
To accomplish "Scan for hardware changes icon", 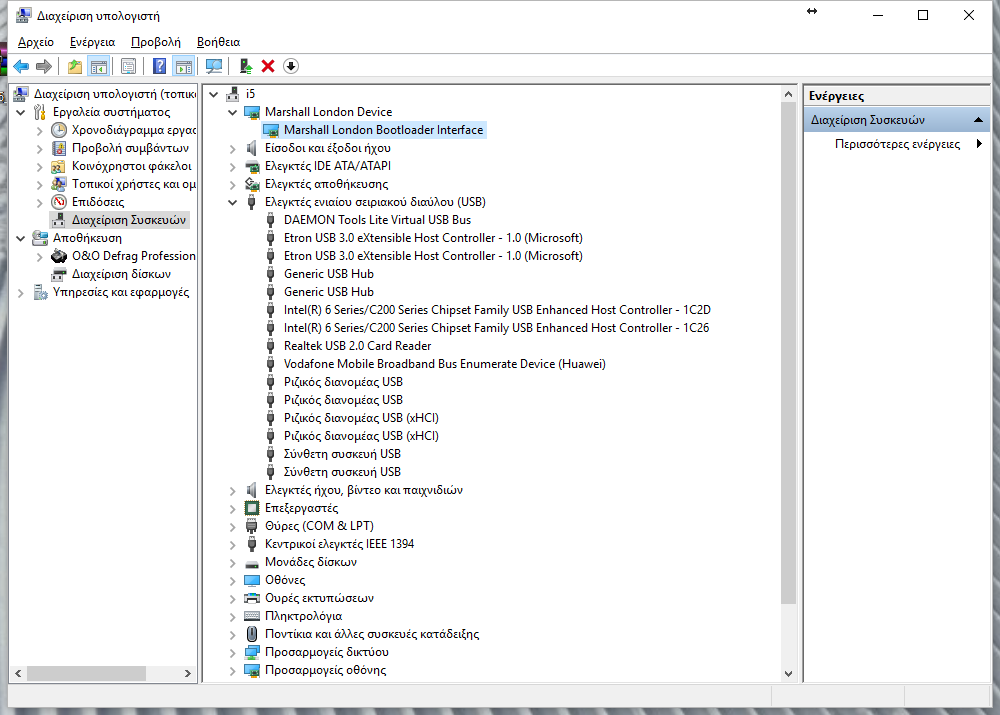I will tap(213, 66).
